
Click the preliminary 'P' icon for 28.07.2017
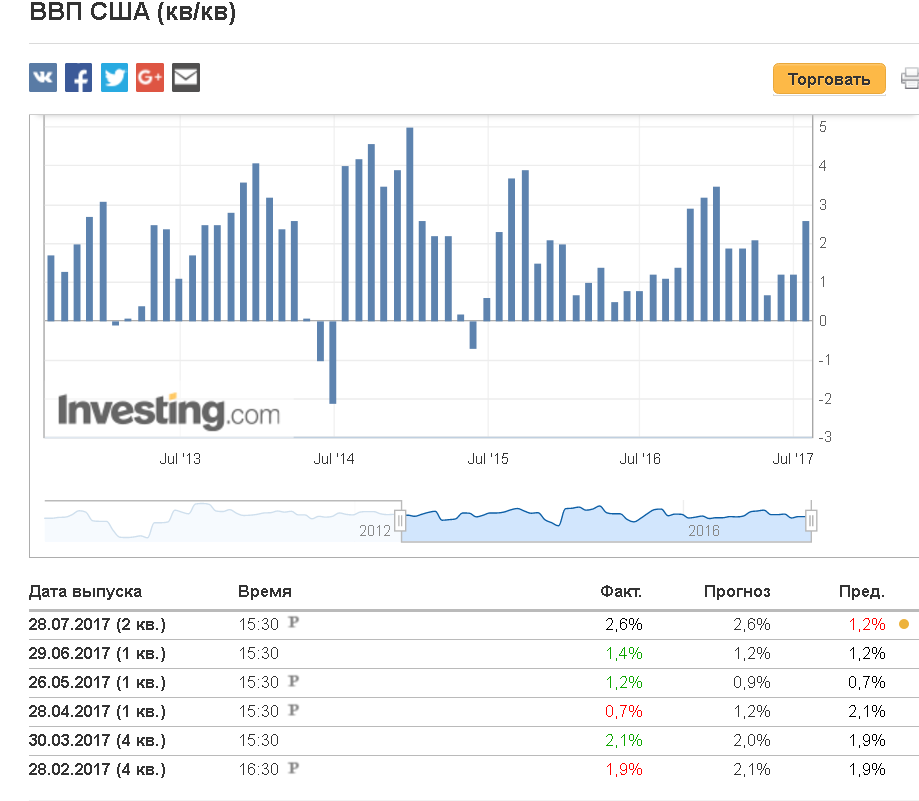click(x=294, y=622)
